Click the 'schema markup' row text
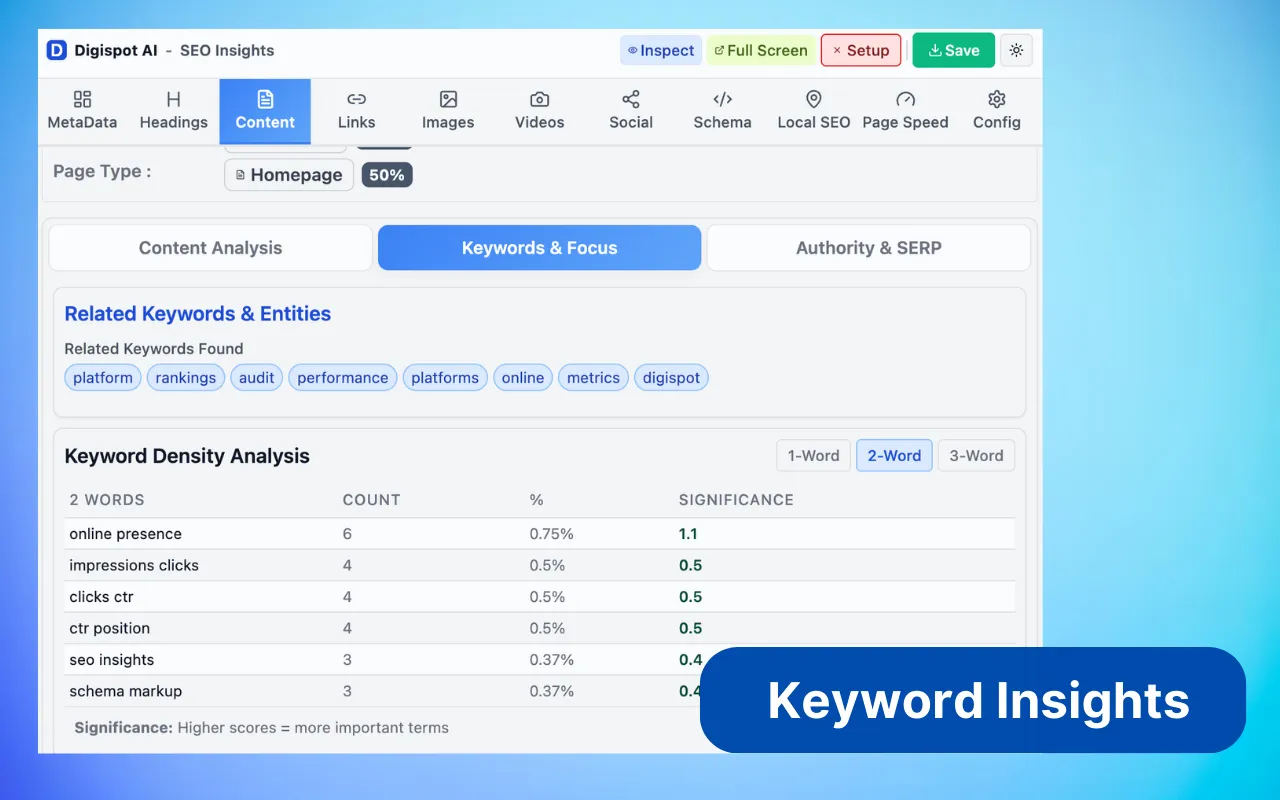Image resolution: width=1280 pixels, height=800 pixels. tap(126, 691)
